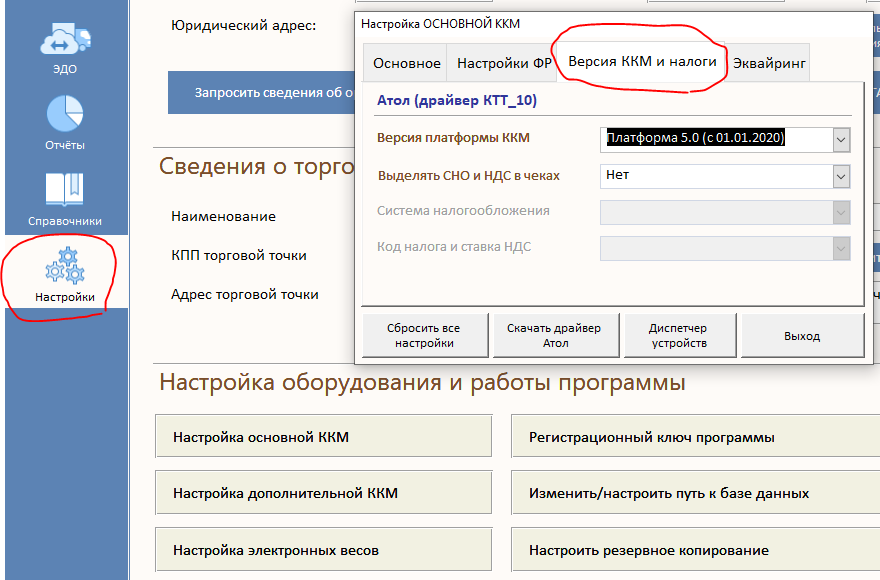
Task: Switch to the Основное tab
Action: pos(406,63)
